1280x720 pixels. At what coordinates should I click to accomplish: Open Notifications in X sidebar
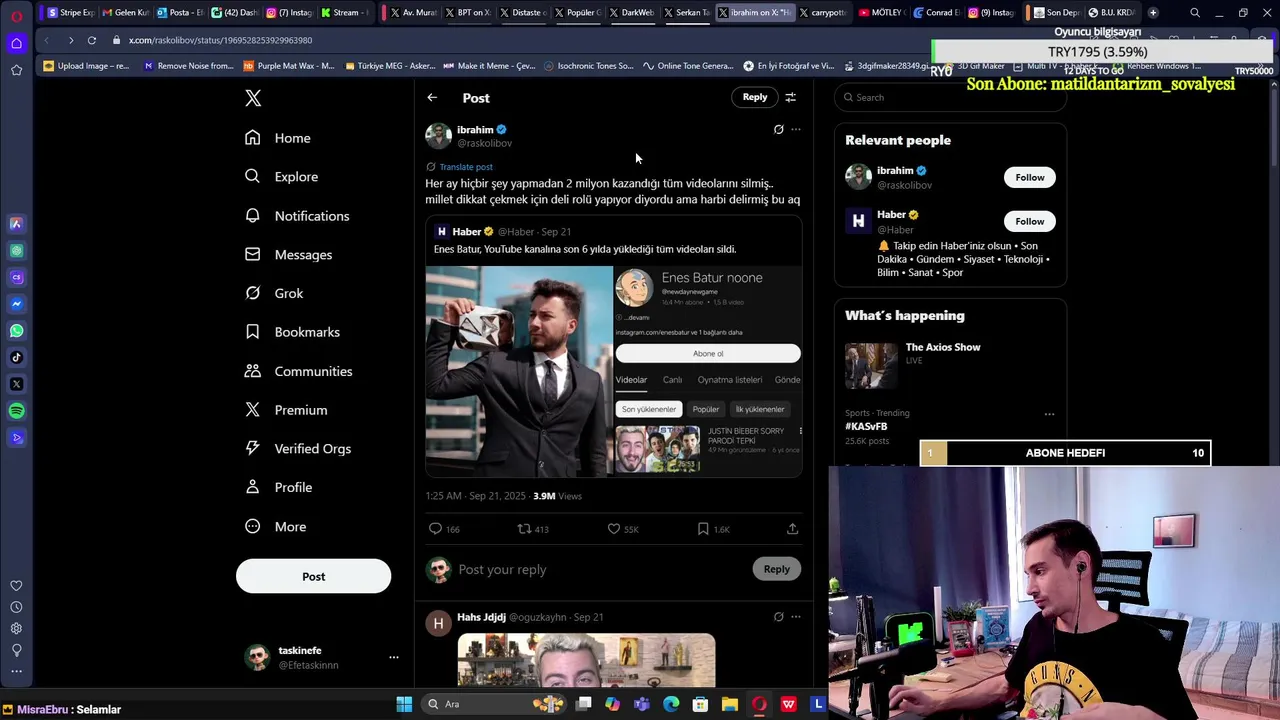point(297,216)
